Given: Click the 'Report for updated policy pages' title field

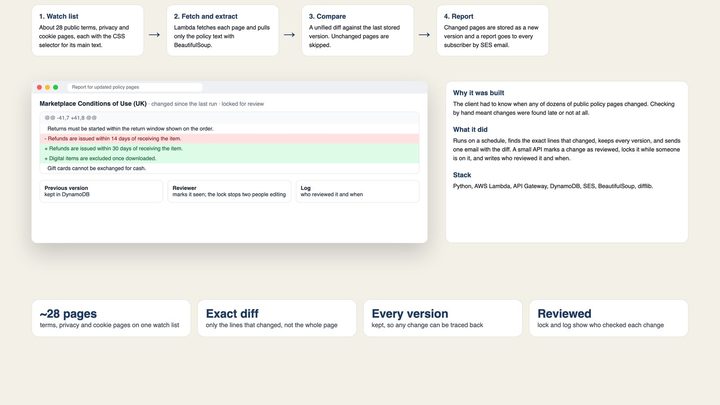Looking at the screenshot, I should [135, 87].
